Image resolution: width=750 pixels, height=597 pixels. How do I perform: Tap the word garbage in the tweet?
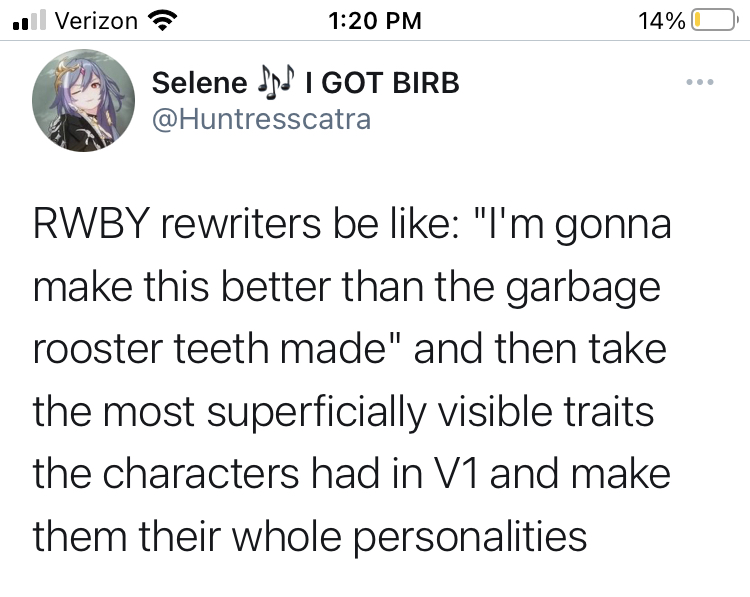click(x=583, y=289)
